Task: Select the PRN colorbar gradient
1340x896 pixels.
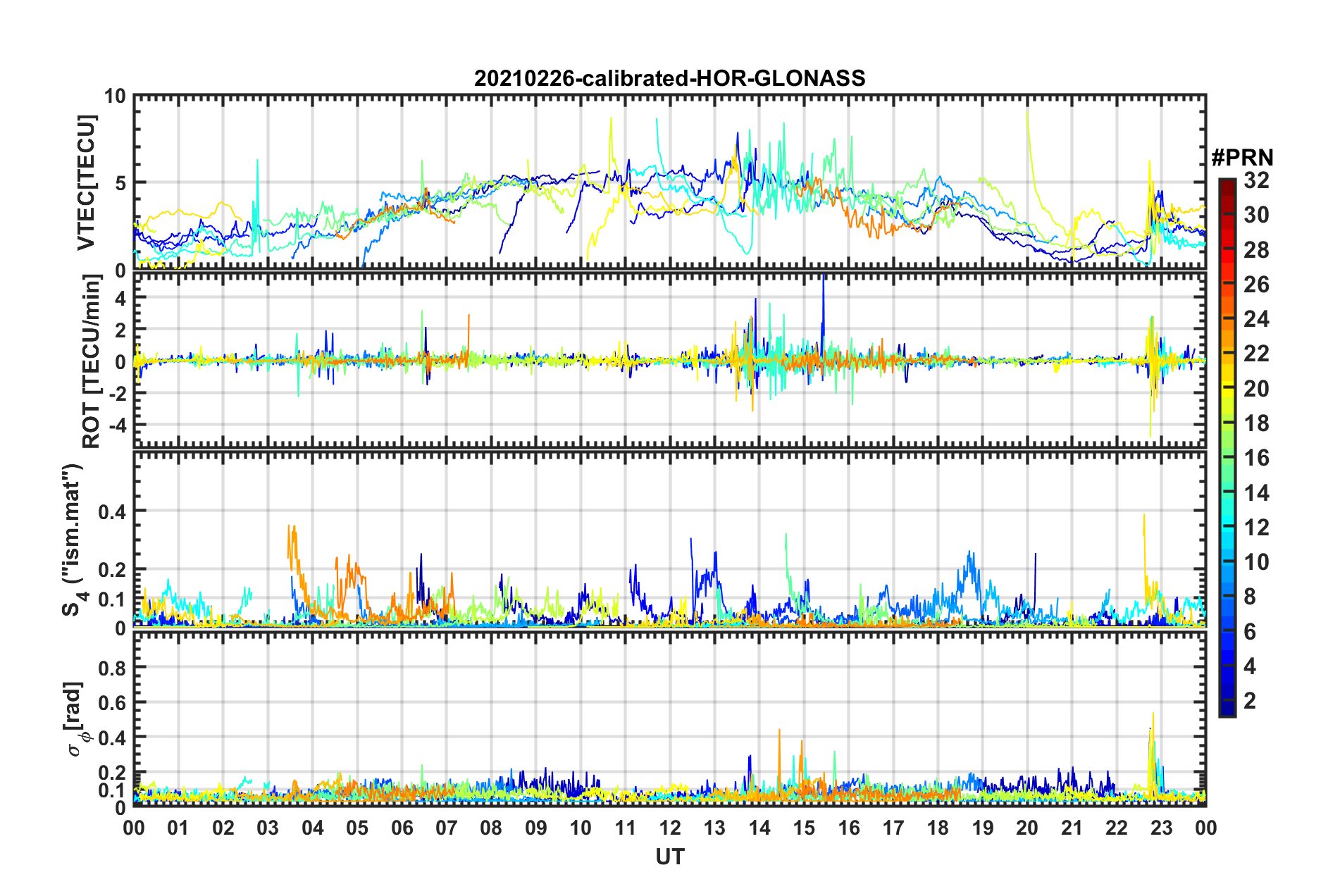Action: pyautogui.click(x=1227, y=448)
